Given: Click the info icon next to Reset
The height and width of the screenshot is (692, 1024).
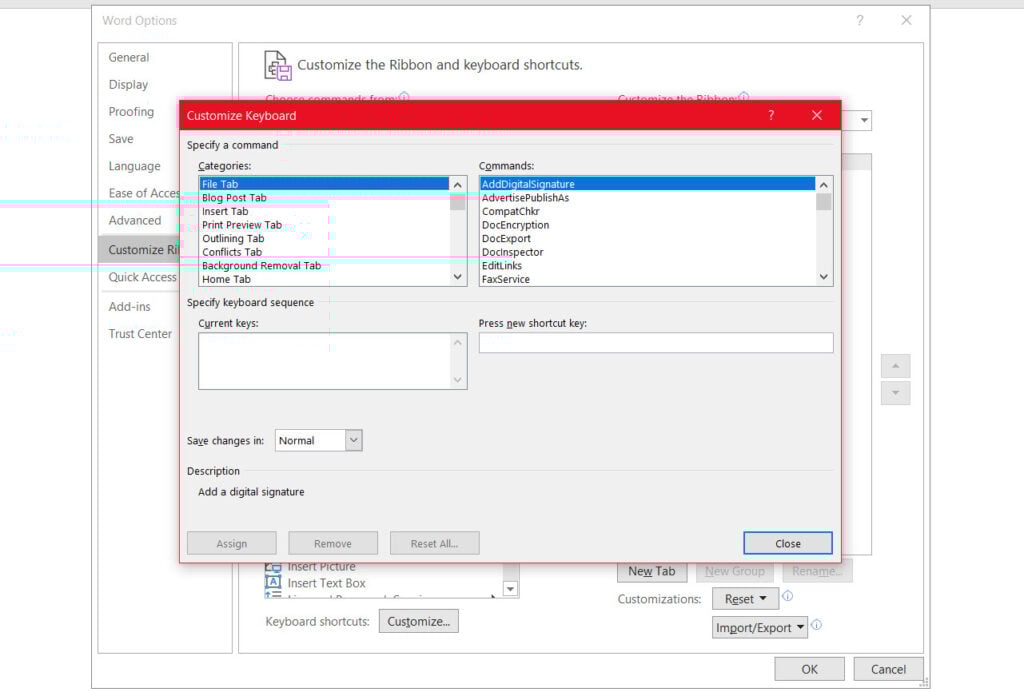Looking at the screenshot, I should click(x=788, y=596).
